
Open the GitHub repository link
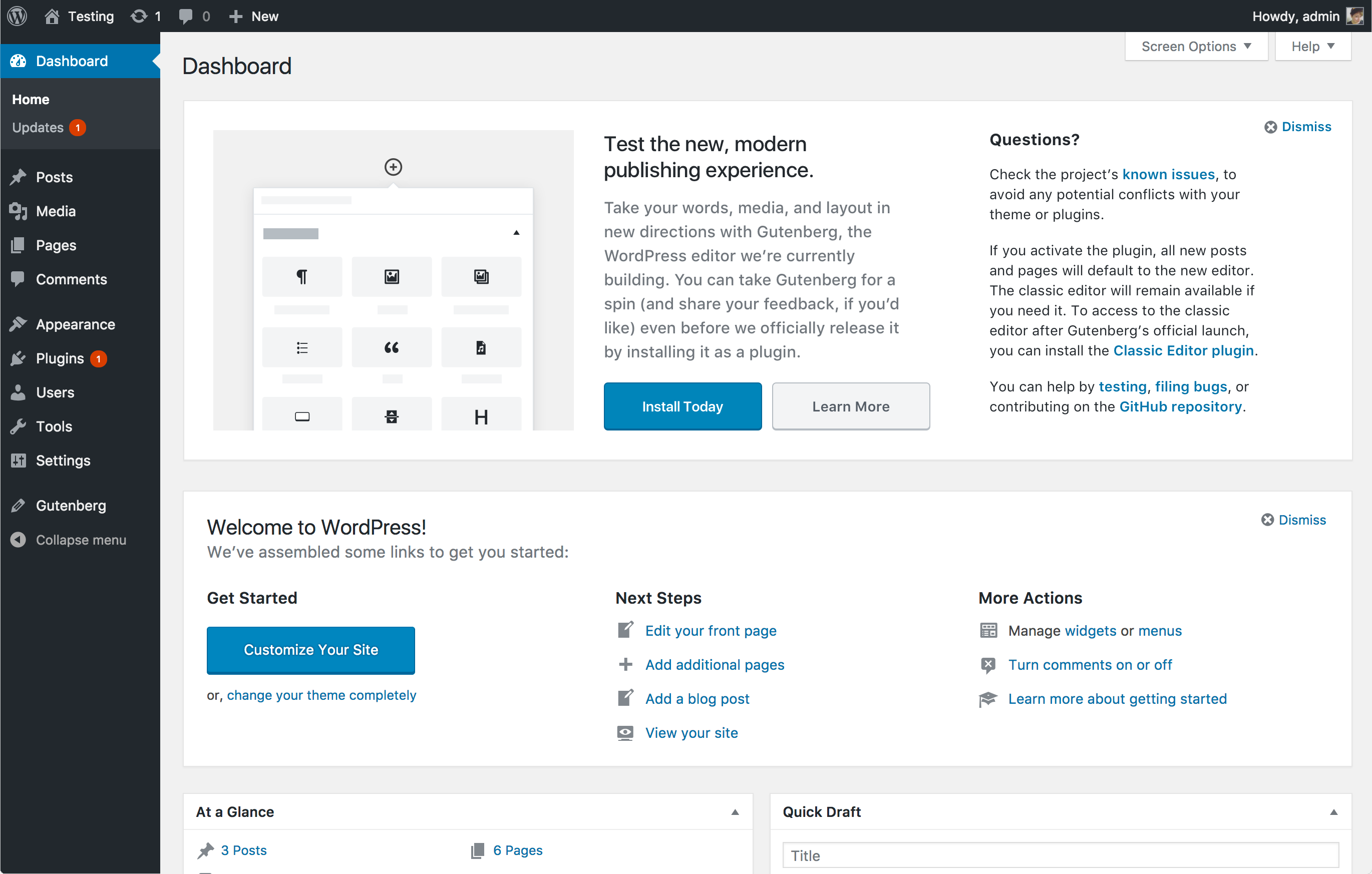tap(1181, 407)
